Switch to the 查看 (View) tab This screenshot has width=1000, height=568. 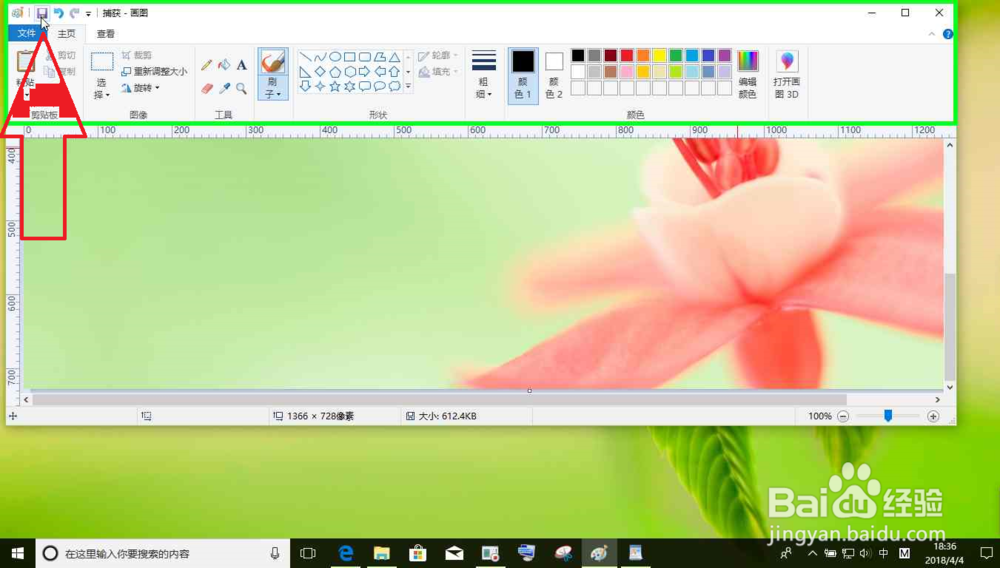click(x=106, y=34)
